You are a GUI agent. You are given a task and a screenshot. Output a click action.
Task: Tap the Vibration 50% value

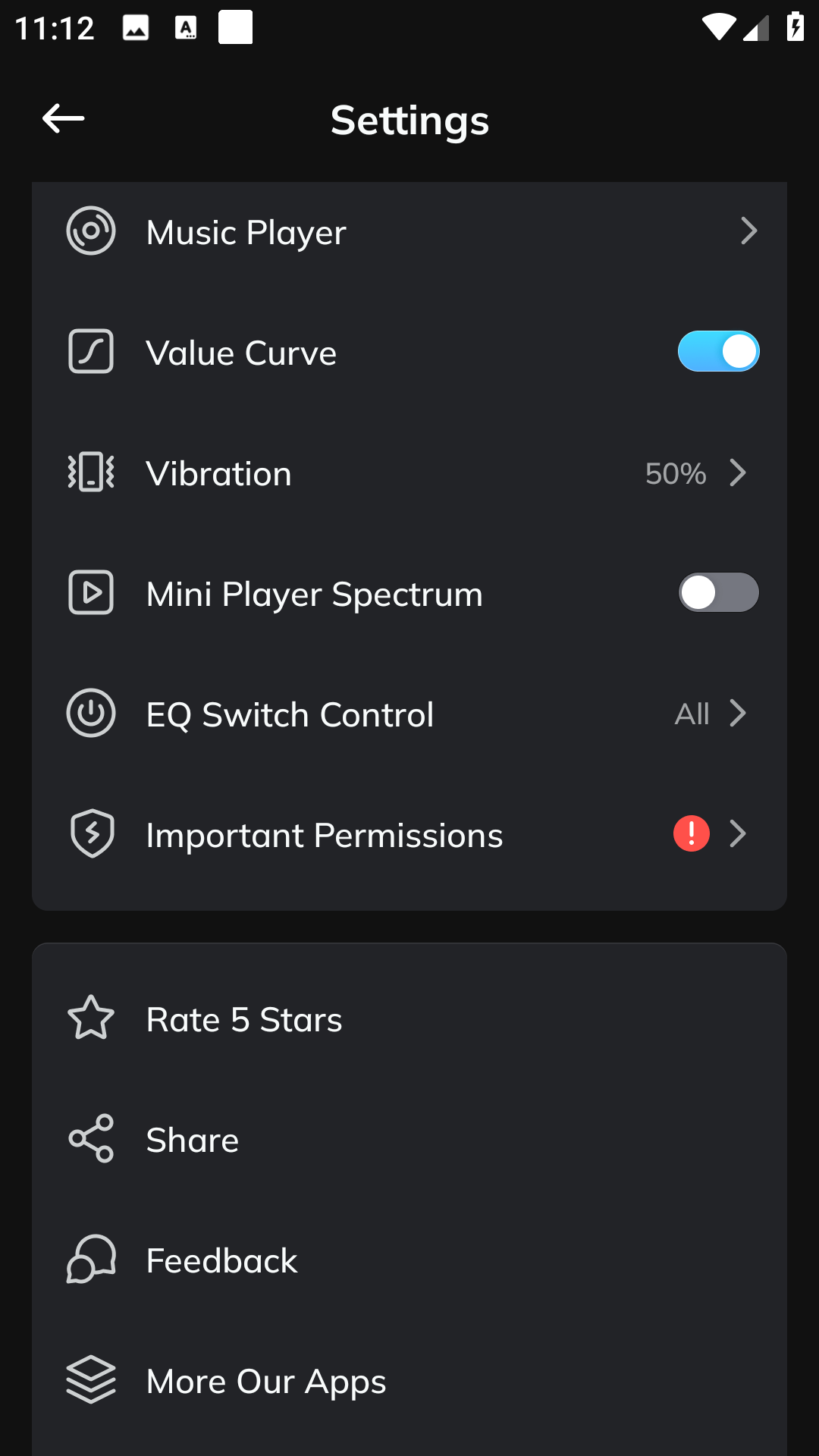tap(675, 473)
